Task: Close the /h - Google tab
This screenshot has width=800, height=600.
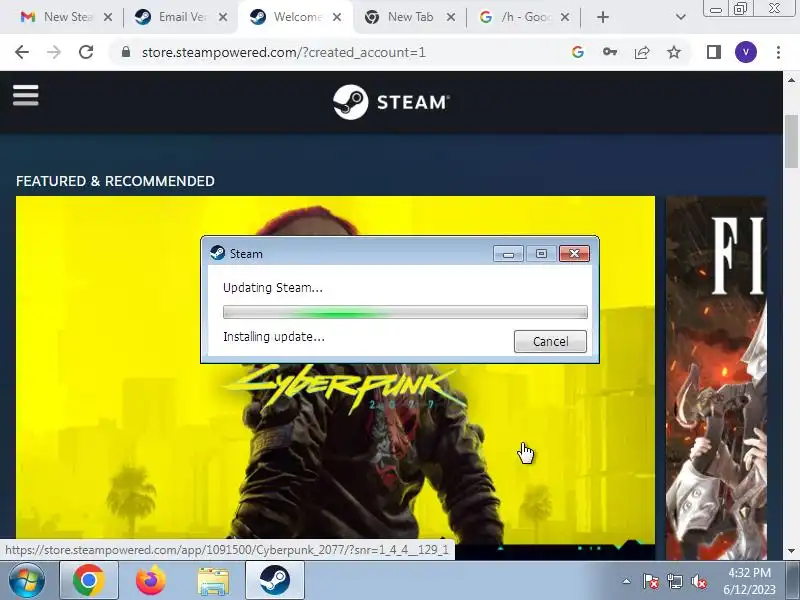Action: (565, 17)
